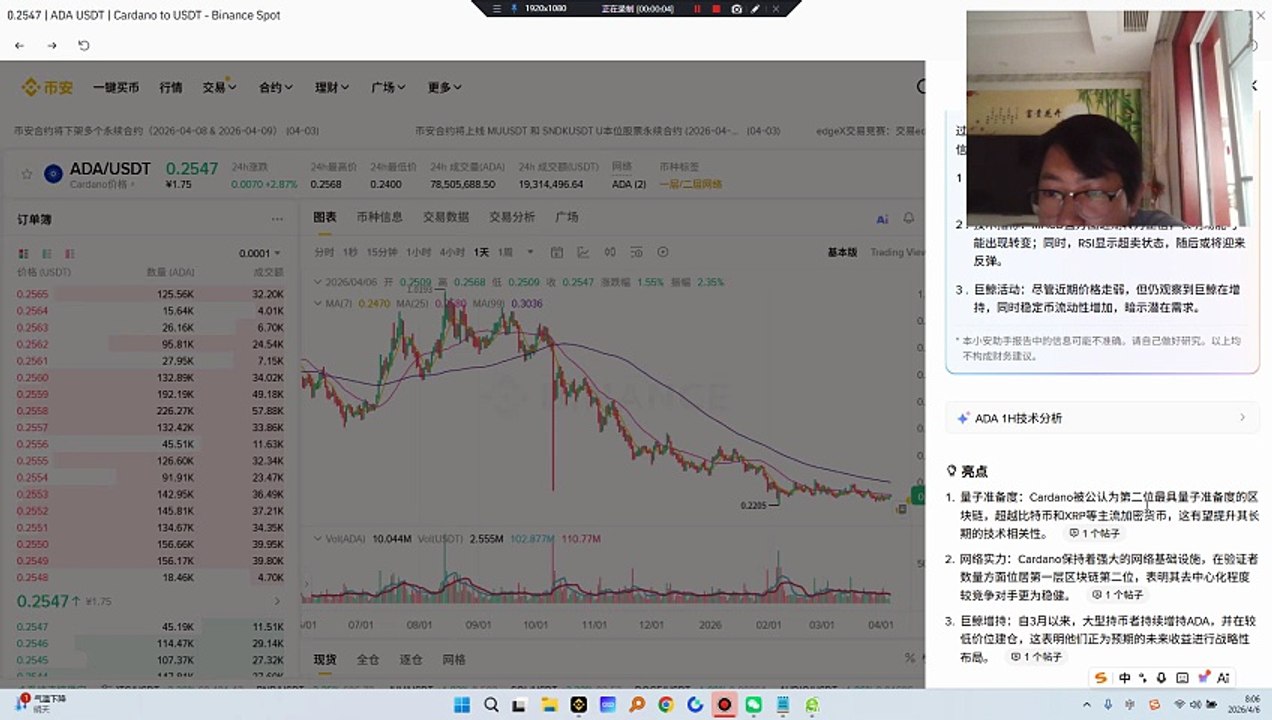Viewport: 1272px width, 720px height.
Task: Open first 1个帖子 reference link
Action: point(1094,533)
